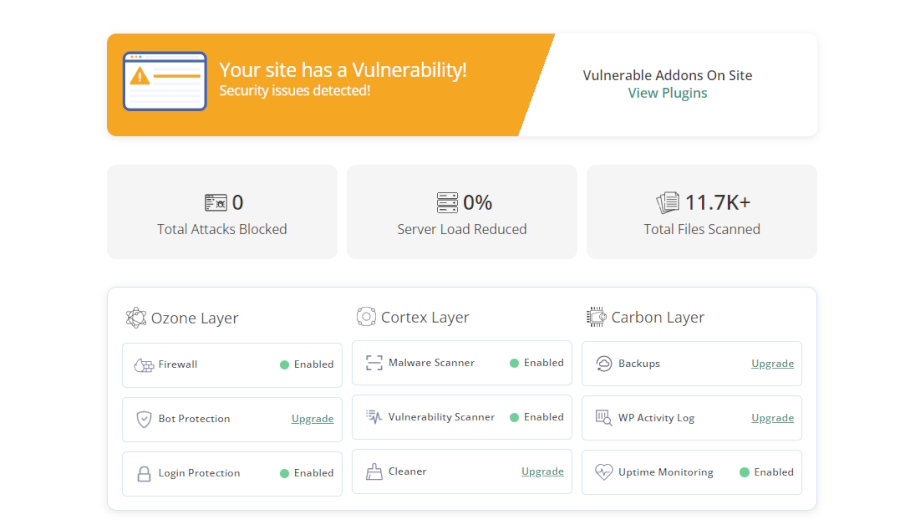Click the WP Activity Log icon

tap(603, 418)
